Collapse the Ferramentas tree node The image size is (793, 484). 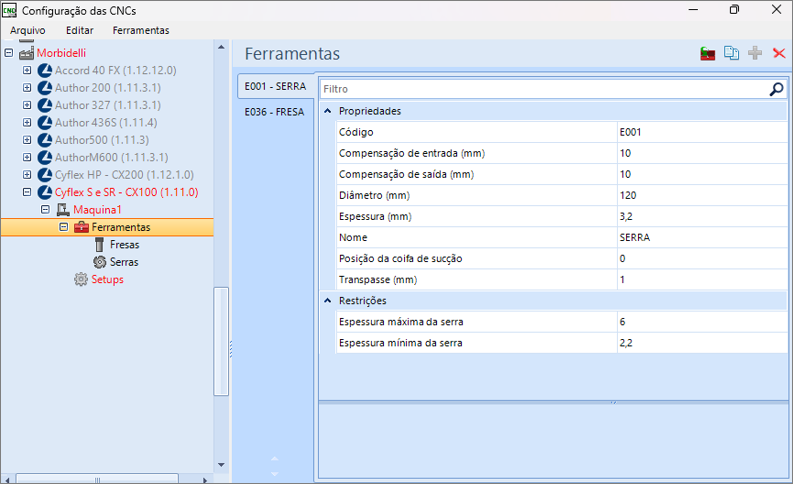point(63,227)
